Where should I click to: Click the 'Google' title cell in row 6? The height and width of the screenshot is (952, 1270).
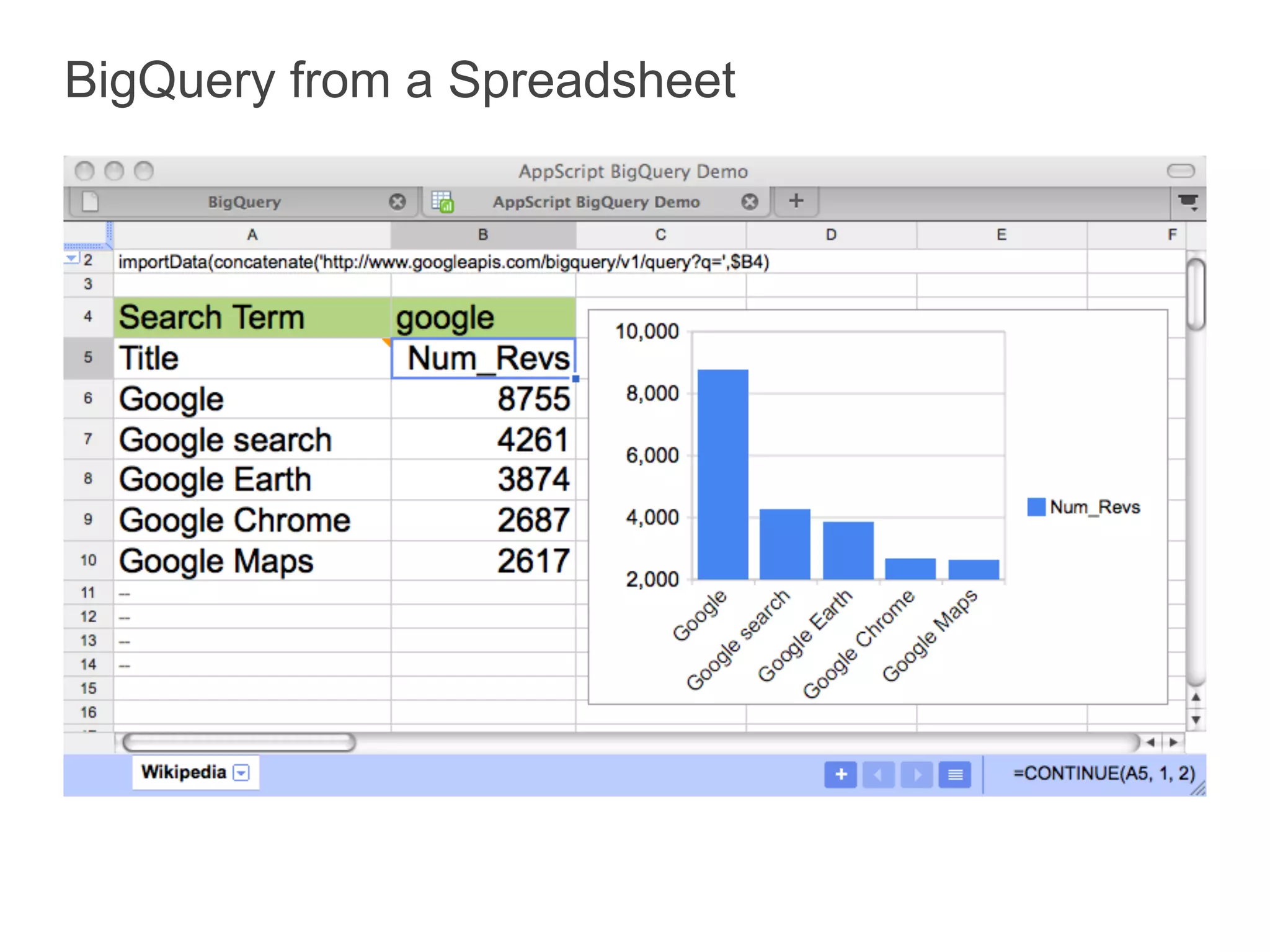click(252, 399)
